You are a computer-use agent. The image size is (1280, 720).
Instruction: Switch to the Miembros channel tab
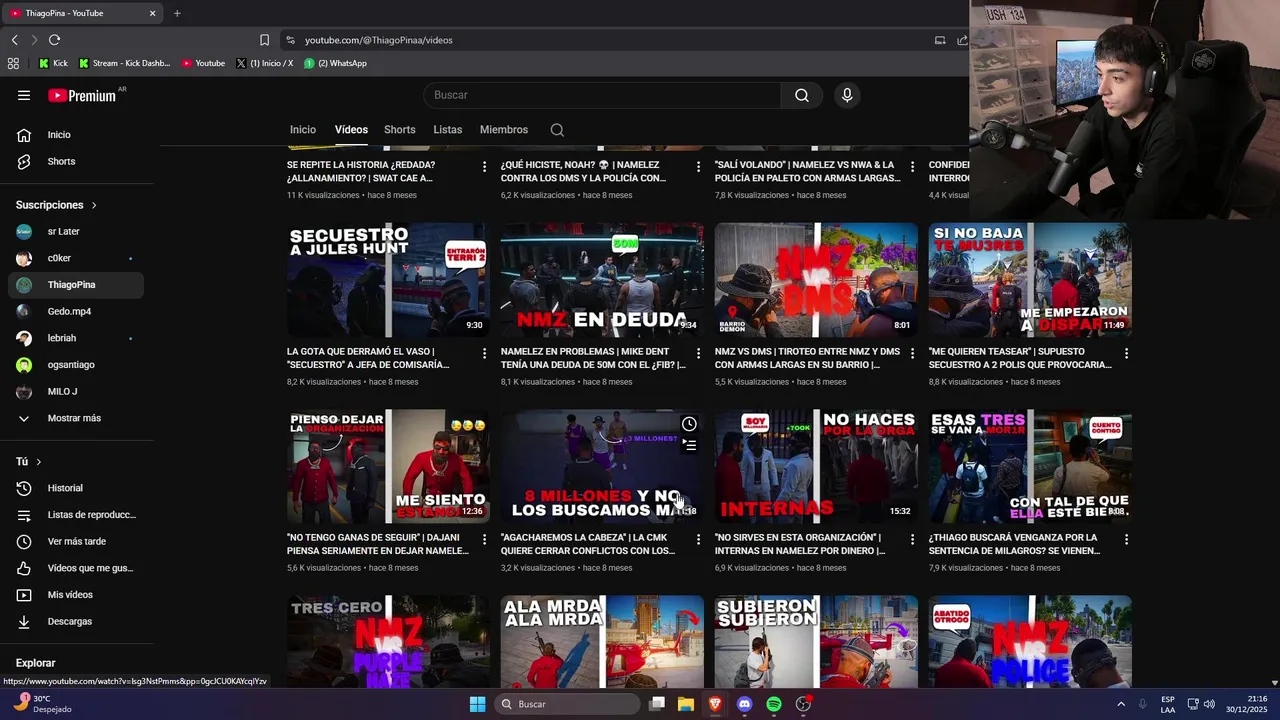[503, 130]
